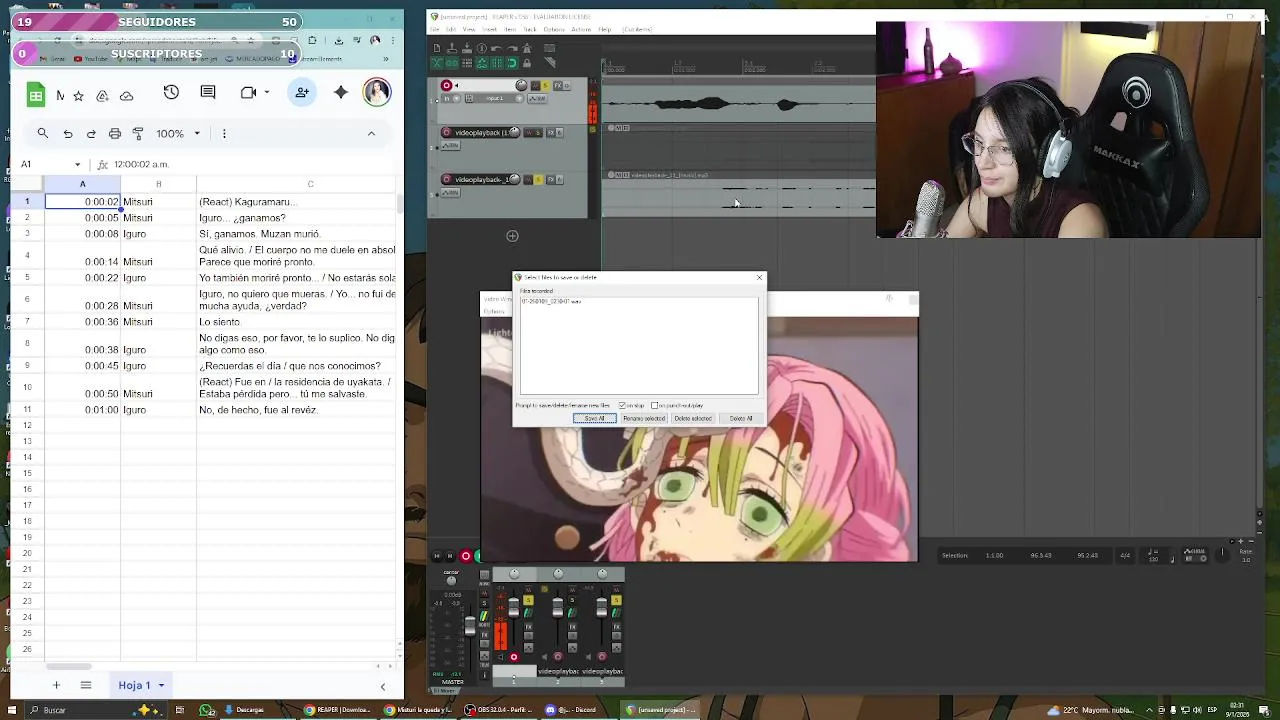
Task: Click the search menus magnifier in Sheets
Action: pyautogui.click(x=43, y=133)
